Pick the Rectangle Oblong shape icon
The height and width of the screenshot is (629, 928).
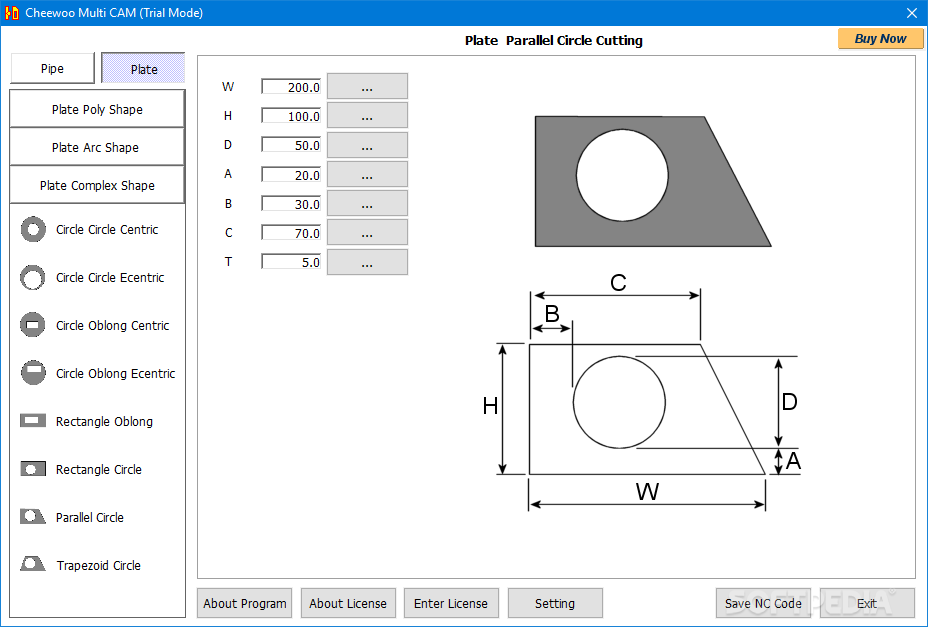(33, 421)
